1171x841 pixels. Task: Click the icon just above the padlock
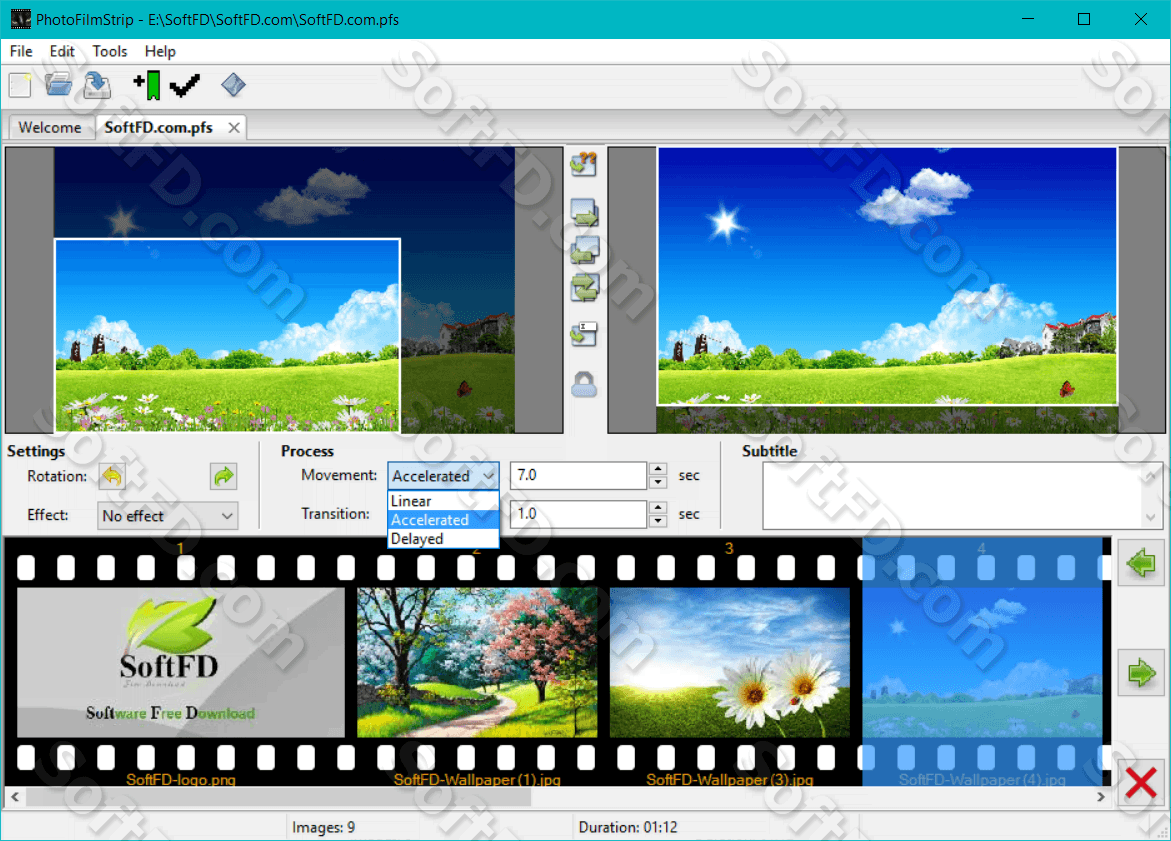(x=584, y=334)
